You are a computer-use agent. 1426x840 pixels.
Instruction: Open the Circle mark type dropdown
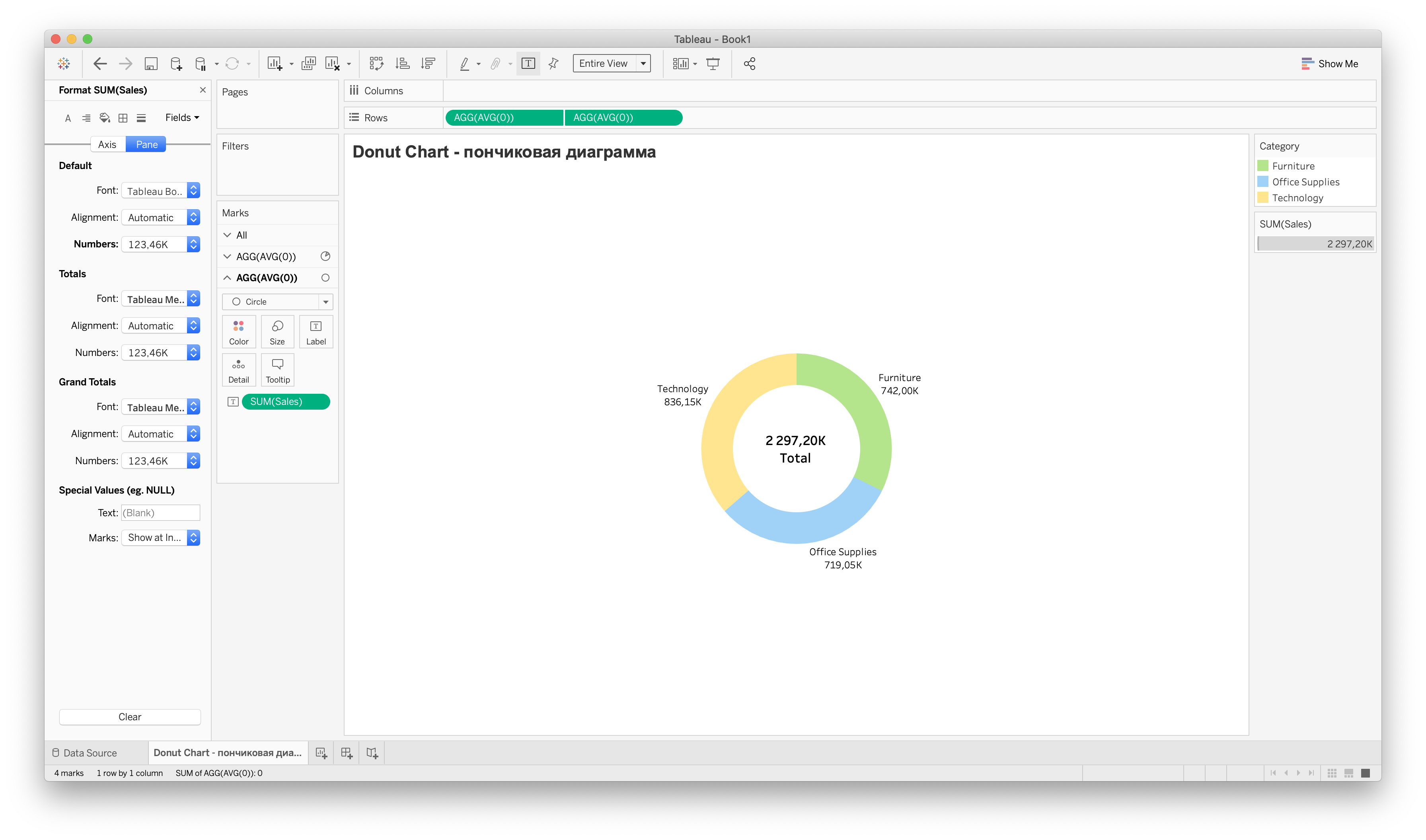tap(277, 302)
